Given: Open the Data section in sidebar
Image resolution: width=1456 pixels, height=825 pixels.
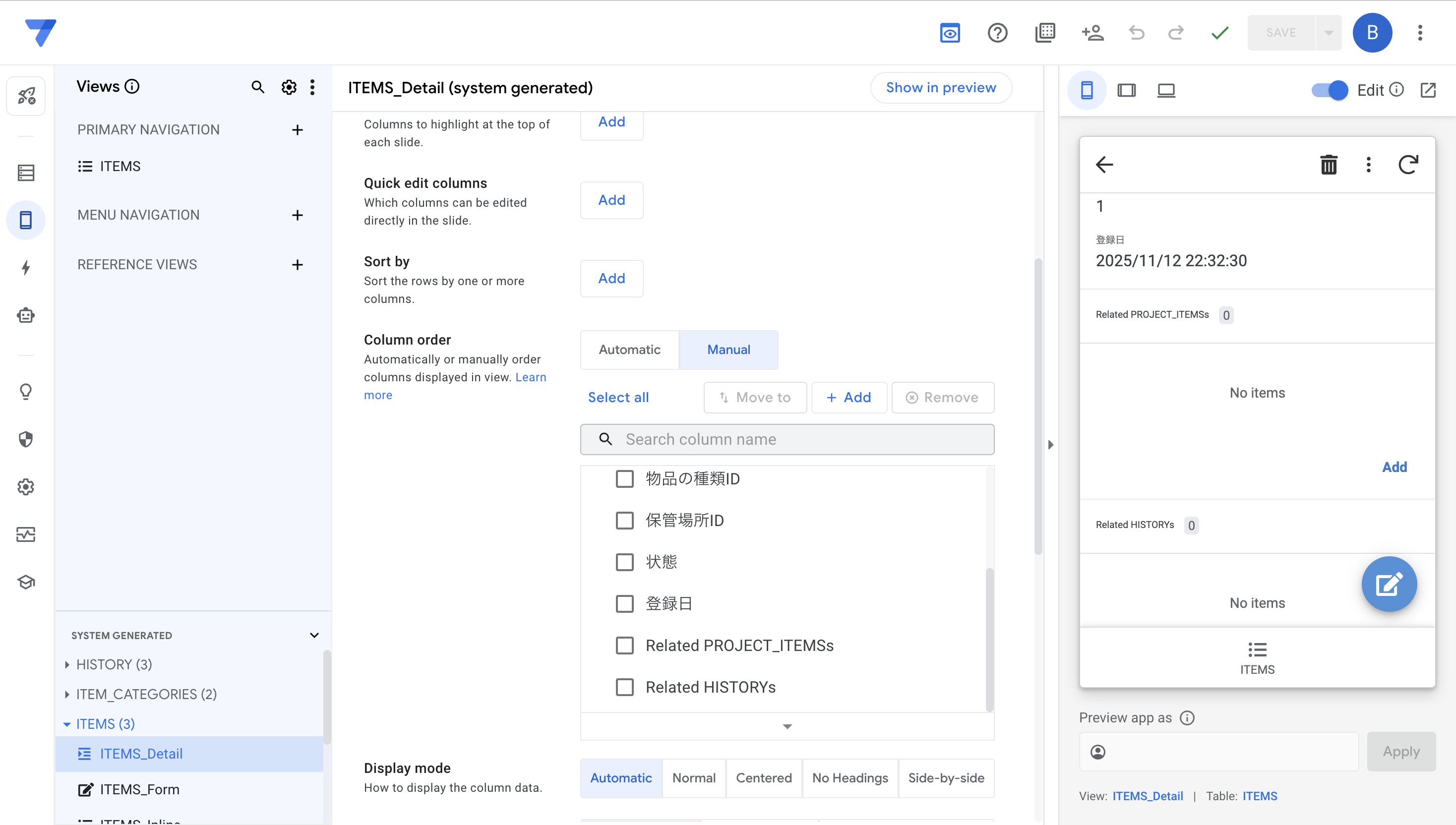Looking at the screenshot, I should coord(25,172).
